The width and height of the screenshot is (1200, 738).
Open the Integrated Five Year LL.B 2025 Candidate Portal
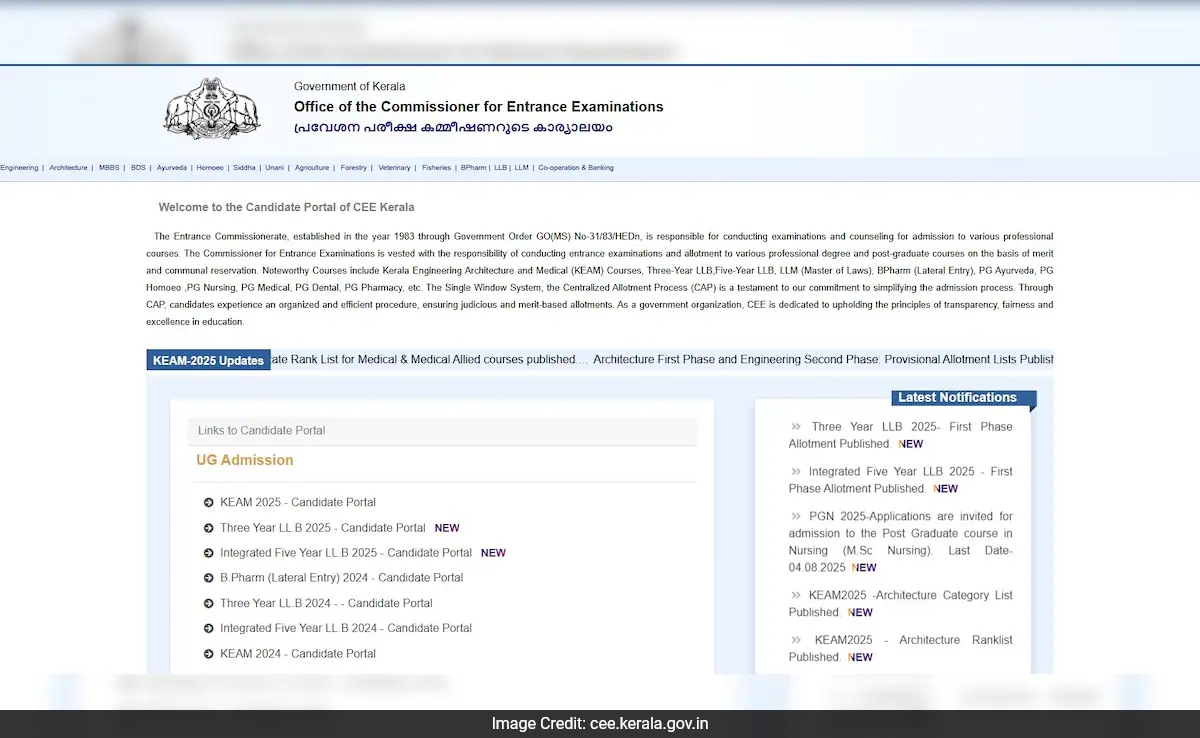click(x=344, y=552)
